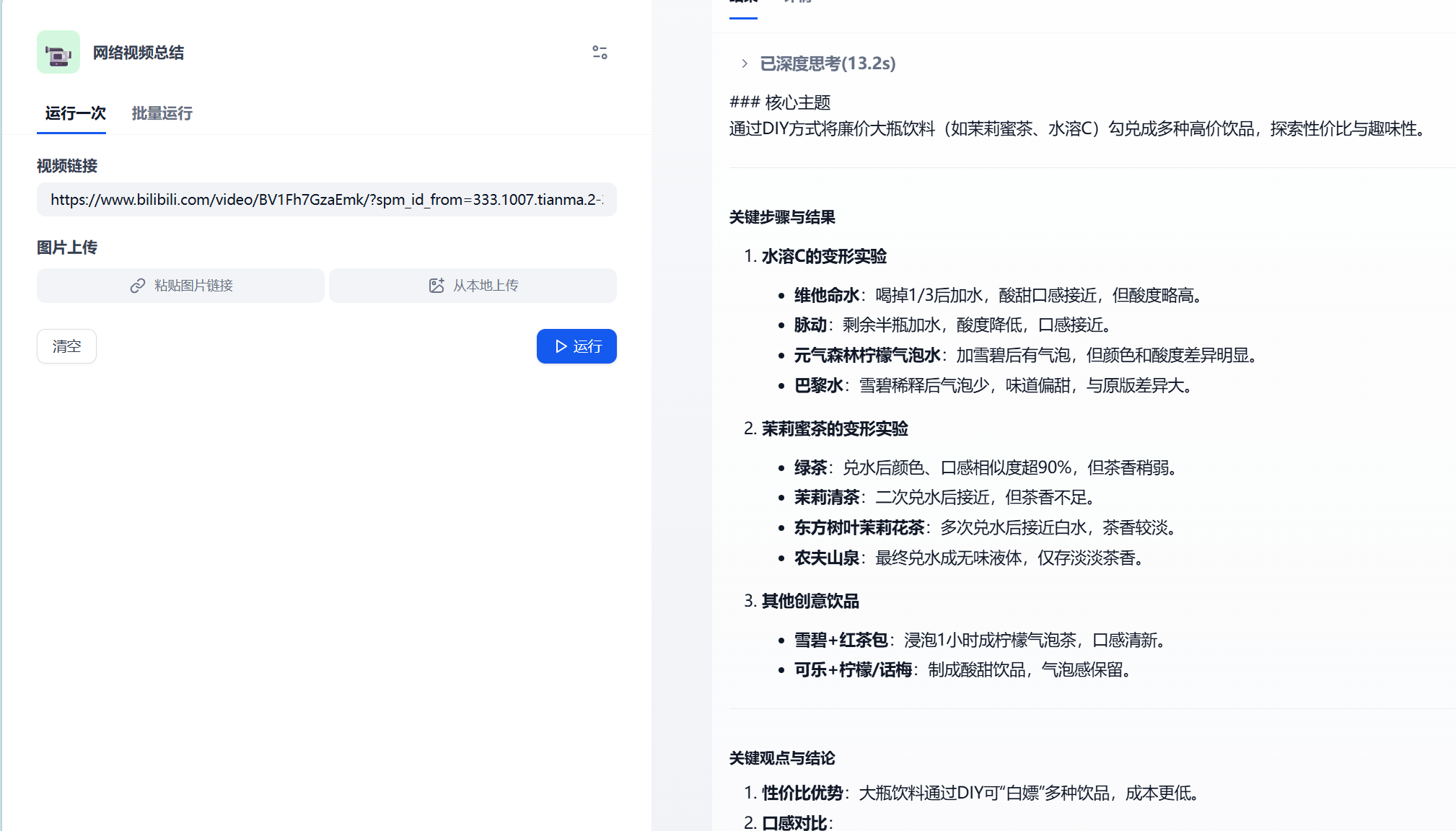Image resolution: width=1456 pixels, height=831 pixels.
Task: Click the 维他命水 bullet line
Action: point(1000,295)
